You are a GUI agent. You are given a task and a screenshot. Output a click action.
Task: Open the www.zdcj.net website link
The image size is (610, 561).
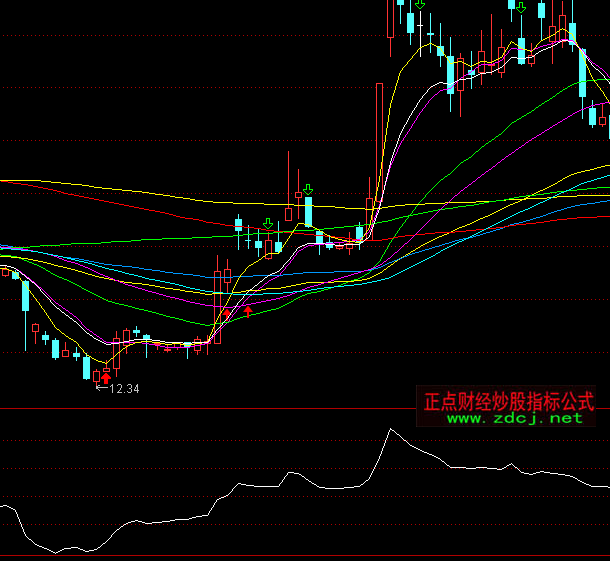514,418
